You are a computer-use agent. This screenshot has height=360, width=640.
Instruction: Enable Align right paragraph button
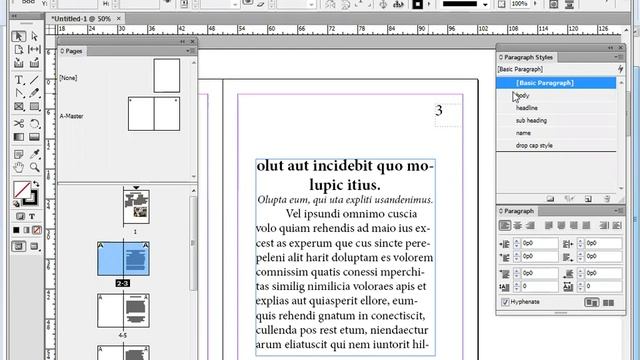pyautogui.click(x=530, y=225)
